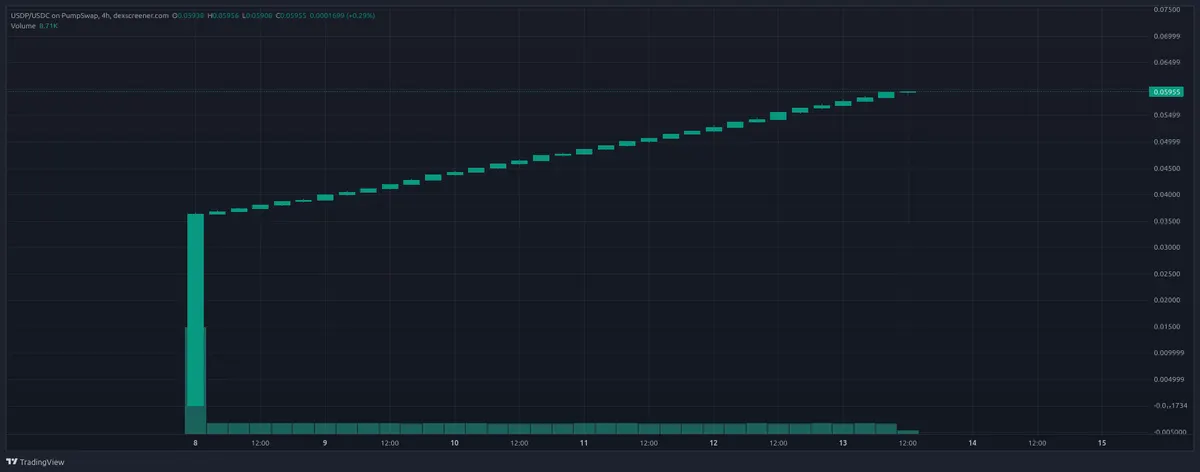This screenshot has height=472, width=1200.
Task: Click the 0.01500 price axis label
Action: 1167,327
